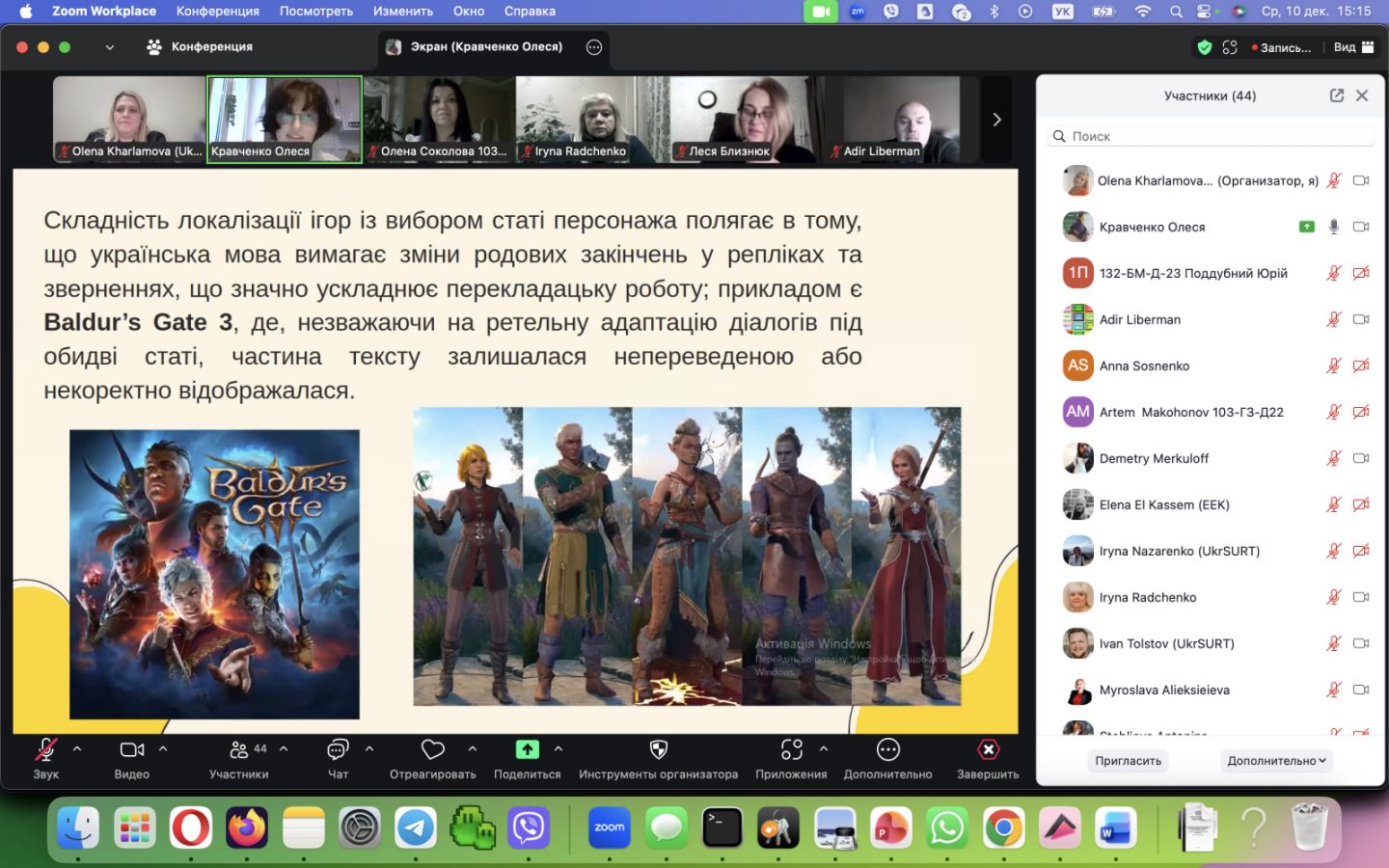Expand the audio options arrow next to Звук
The width and height of the screenshot is (1389, 868).
point(77,748)
